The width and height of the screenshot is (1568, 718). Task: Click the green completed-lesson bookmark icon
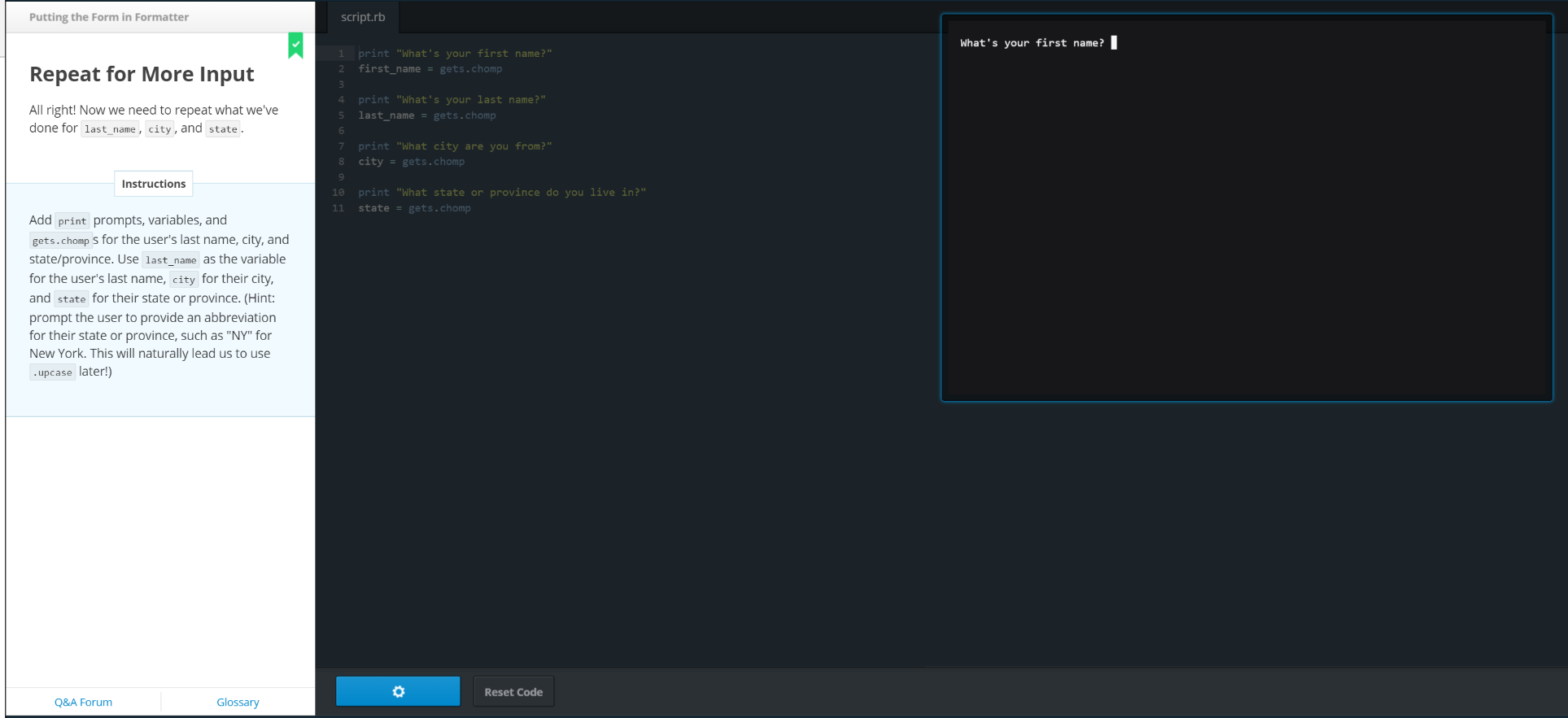[x=295, y=46]
